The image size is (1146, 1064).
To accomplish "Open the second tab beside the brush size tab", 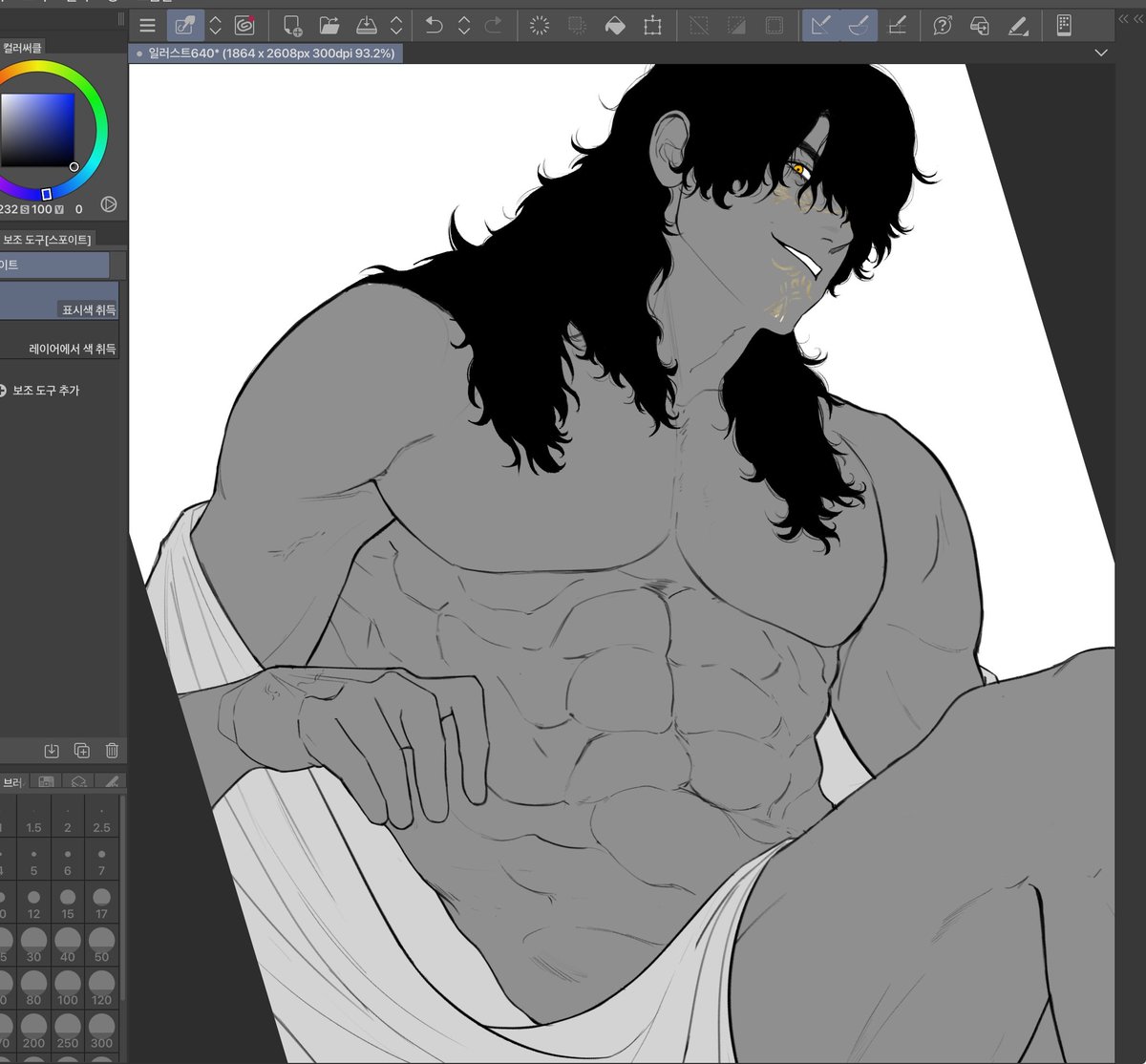I will (x=46, y=781).
